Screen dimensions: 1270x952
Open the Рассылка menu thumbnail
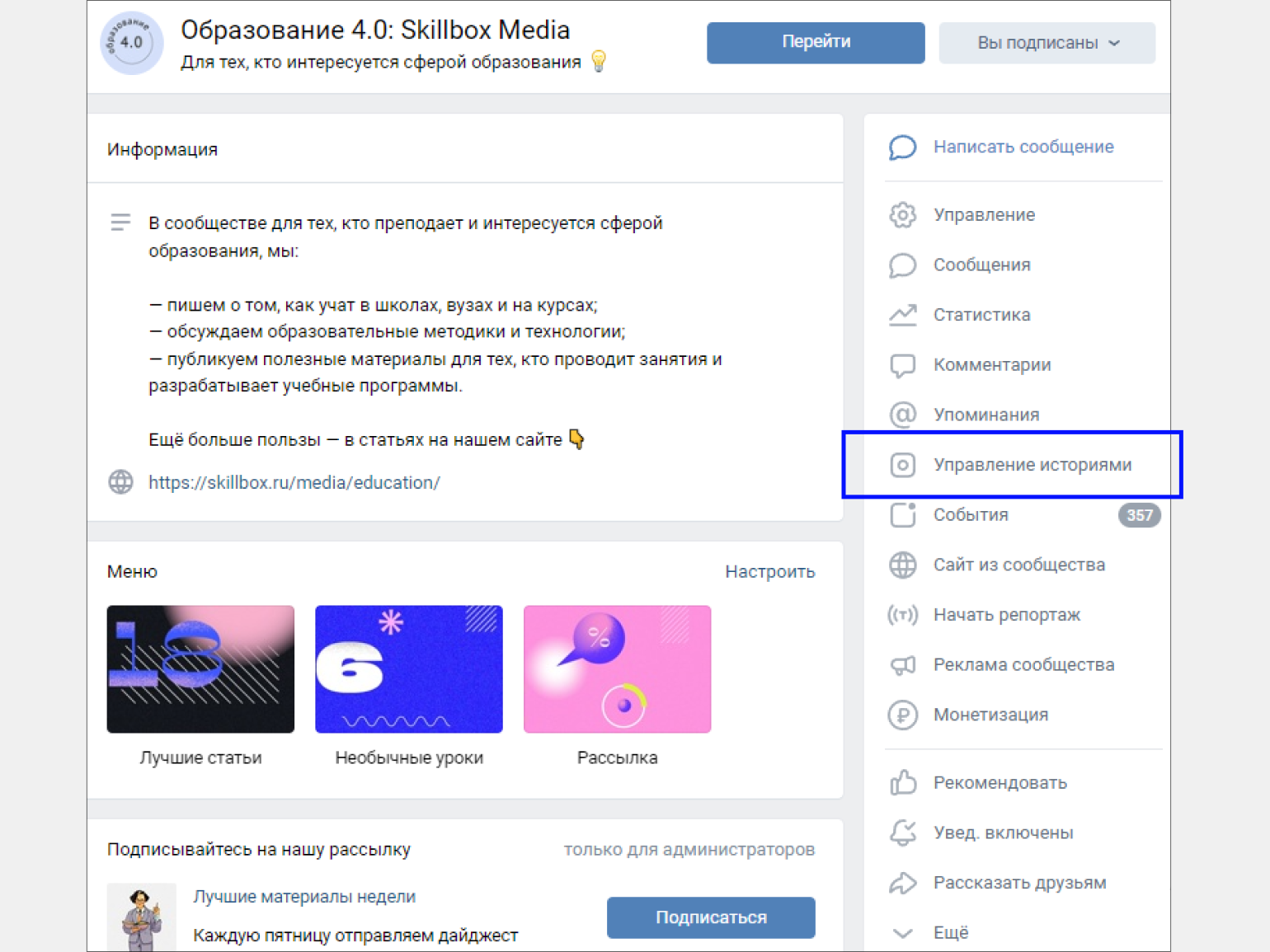pyautogui.click(x=618, y=669)
